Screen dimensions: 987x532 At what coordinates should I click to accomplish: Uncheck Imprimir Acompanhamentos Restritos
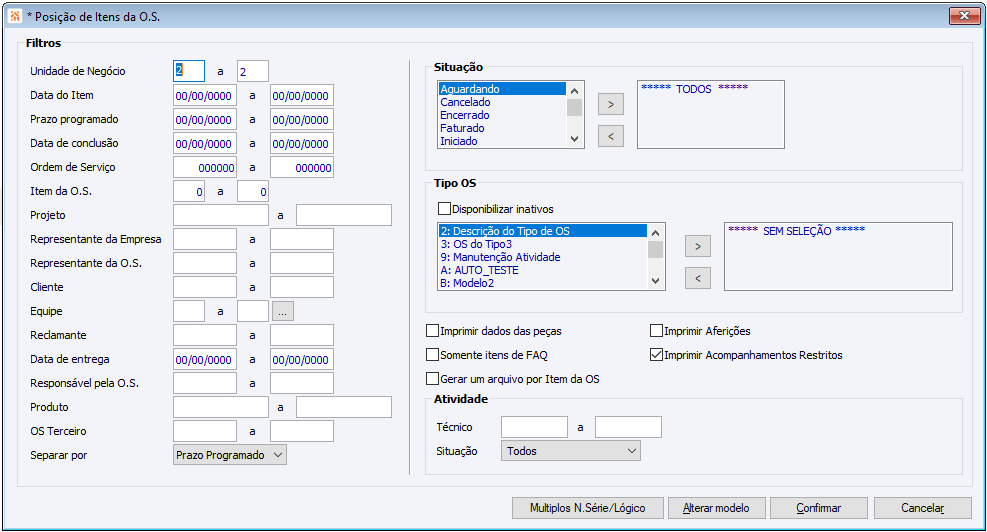(x=657, y=355)
